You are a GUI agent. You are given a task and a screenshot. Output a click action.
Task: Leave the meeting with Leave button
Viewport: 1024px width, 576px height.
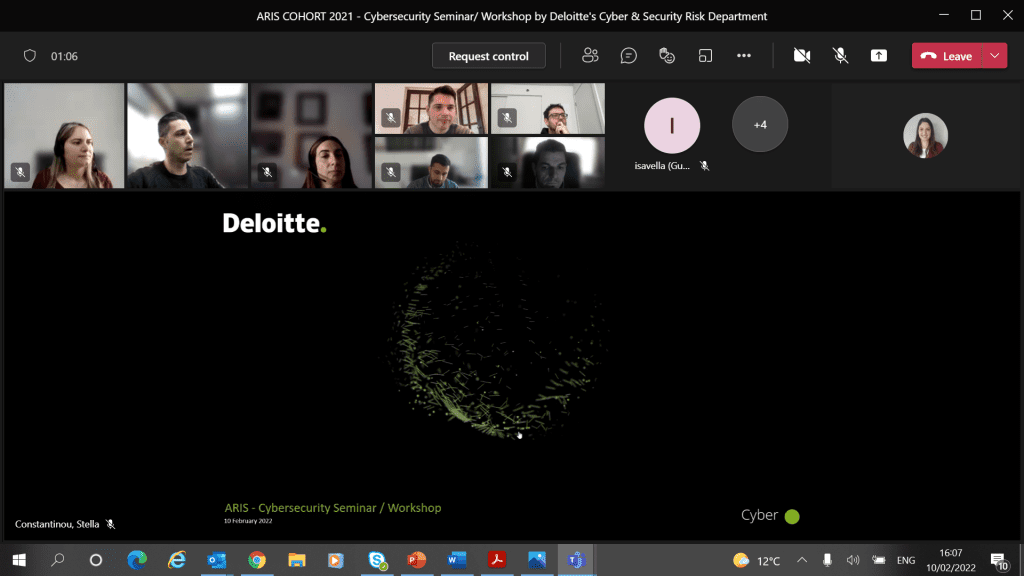947,56
